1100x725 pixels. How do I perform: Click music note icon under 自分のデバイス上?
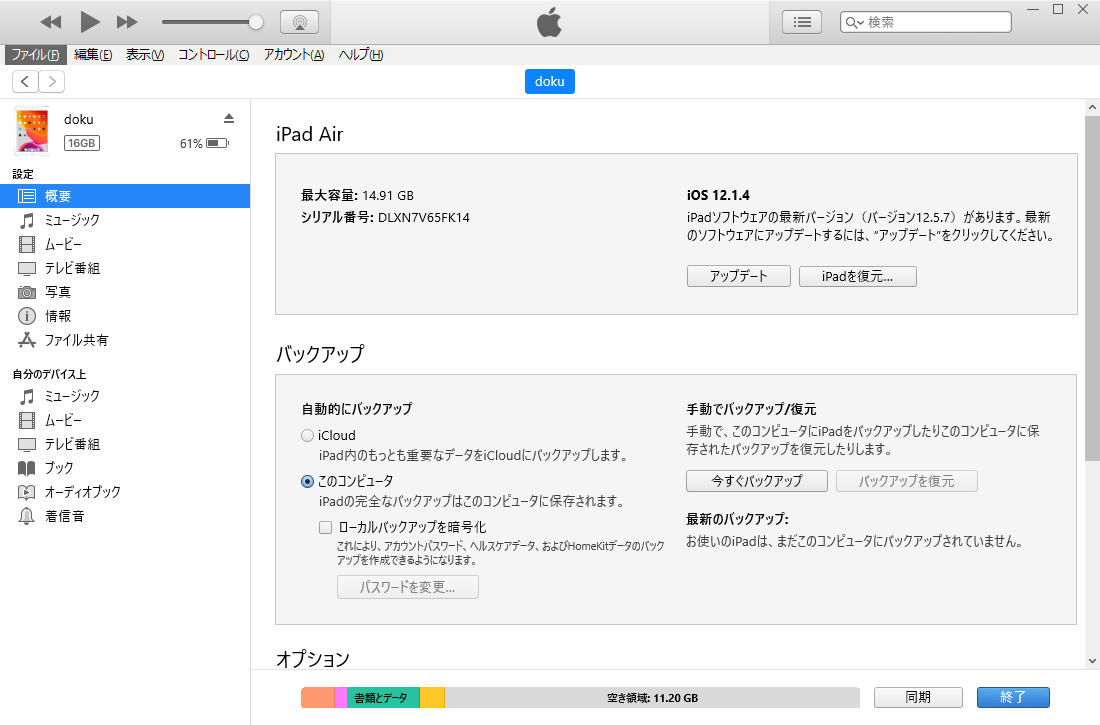pyautogui.click(x=27, y=397)
